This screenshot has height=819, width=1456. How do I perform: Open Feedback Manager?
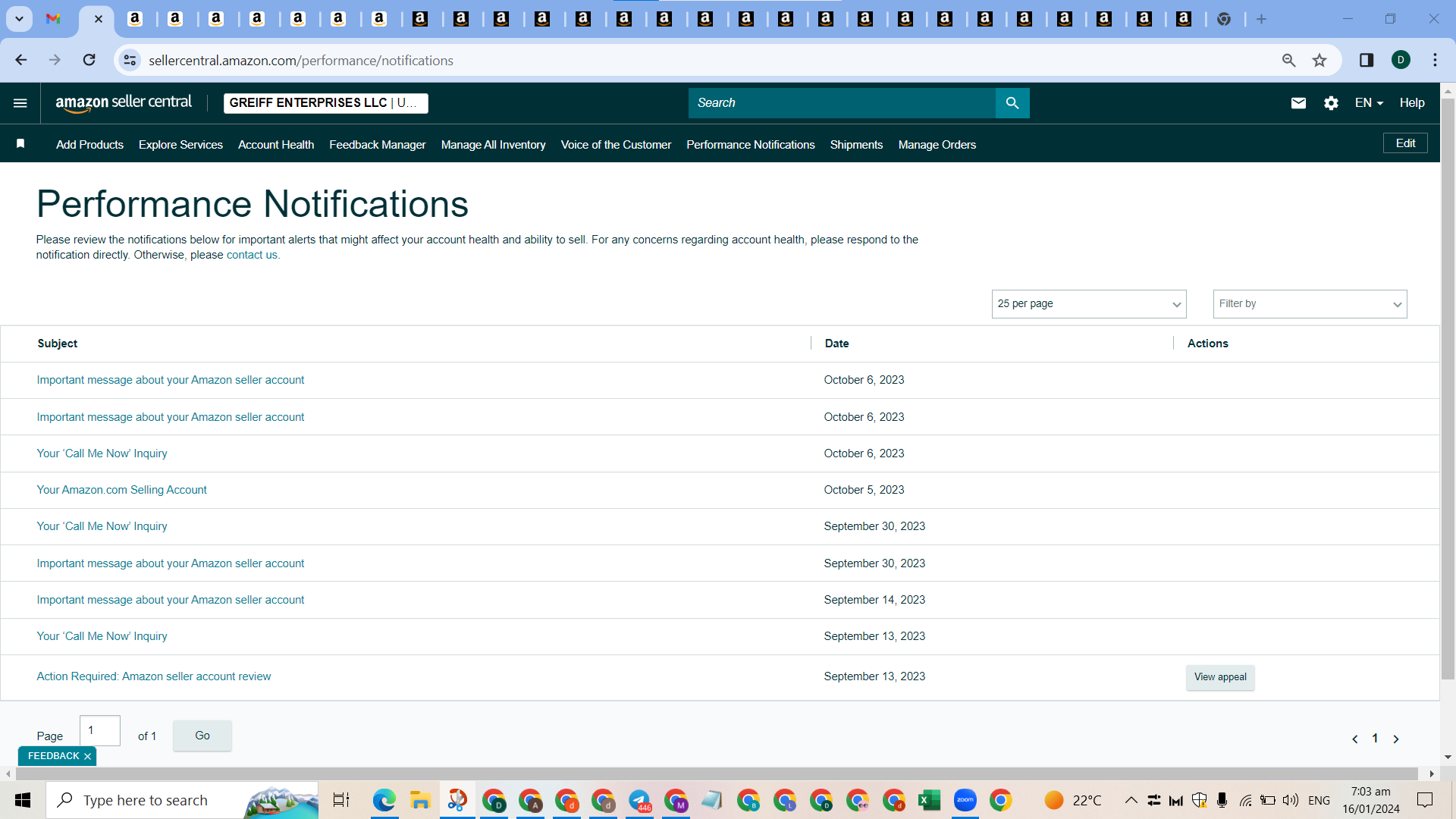click(378, 145)
